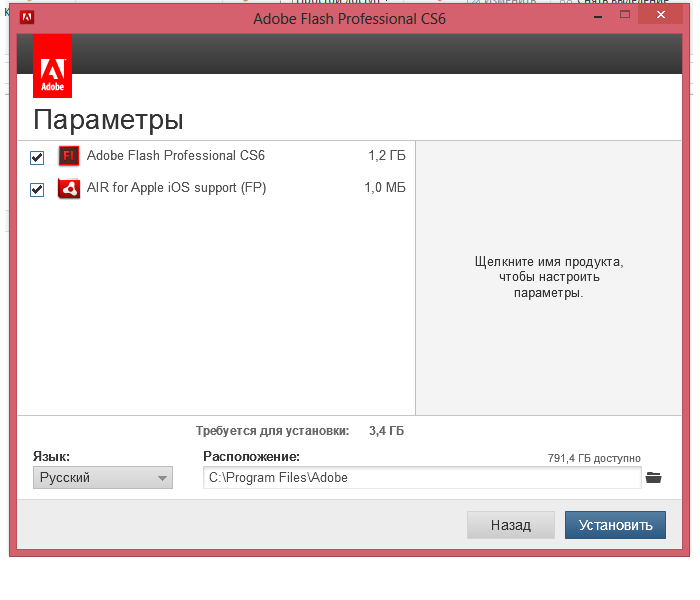
Task: Click the Параметры heading
Action: click(x=108, y=120)
